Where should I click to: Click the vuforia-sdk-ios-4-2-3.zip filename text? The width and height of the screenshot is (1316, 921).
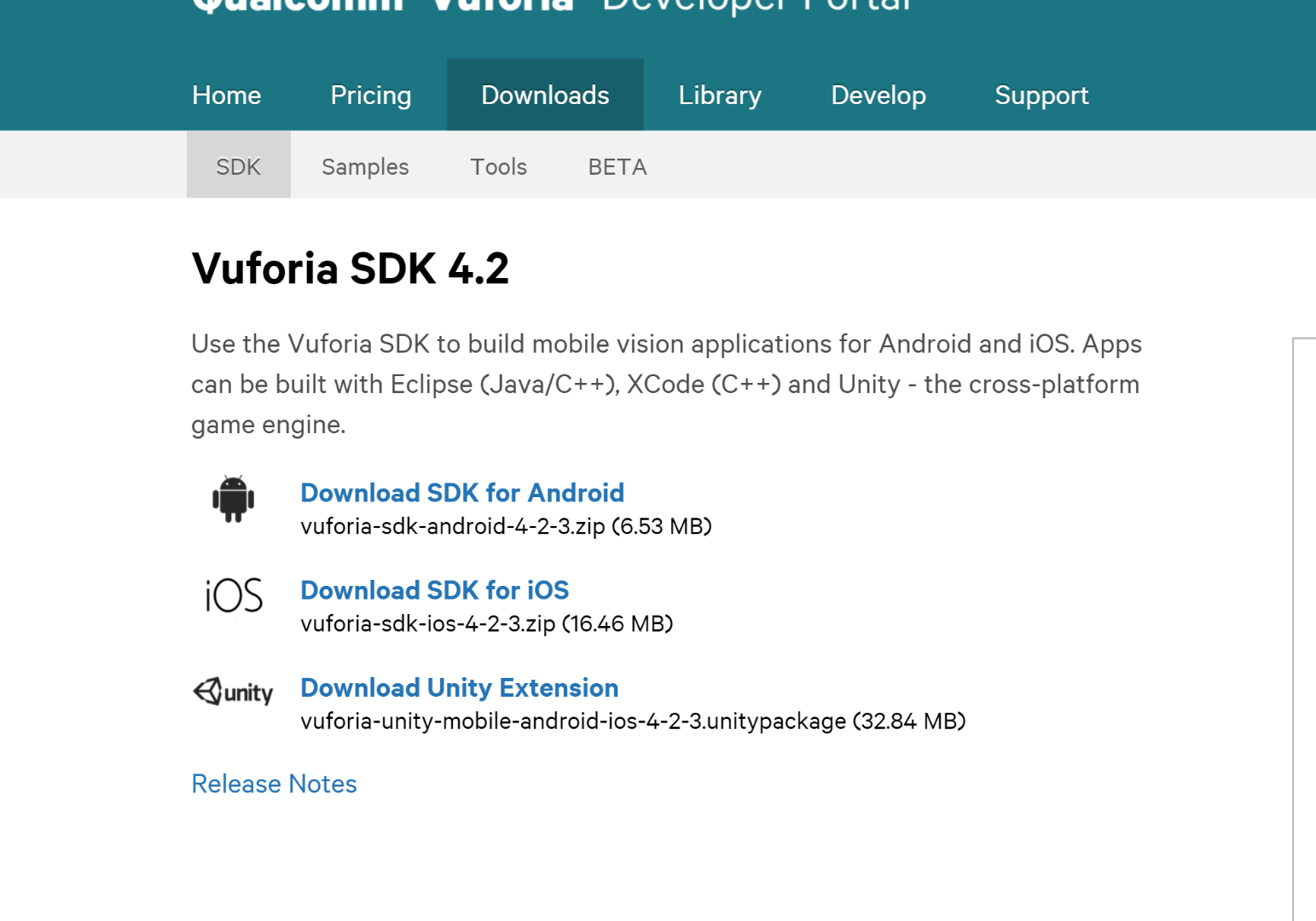(x=428, y=623)
